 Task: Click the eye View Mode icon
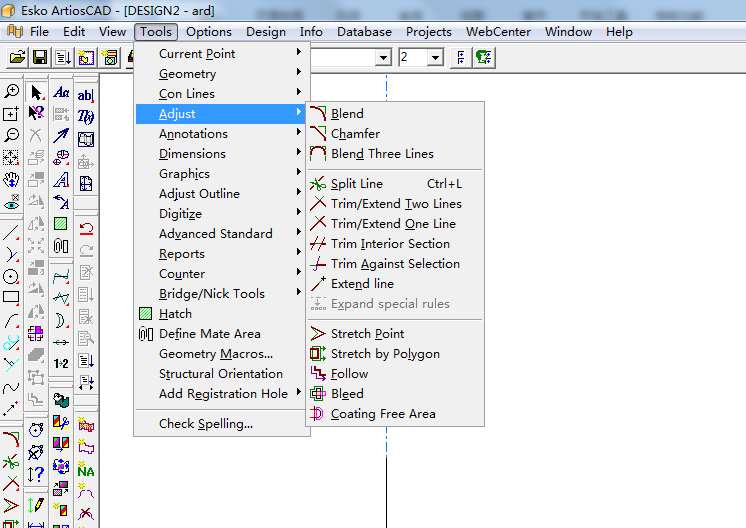tap(12, 203)
